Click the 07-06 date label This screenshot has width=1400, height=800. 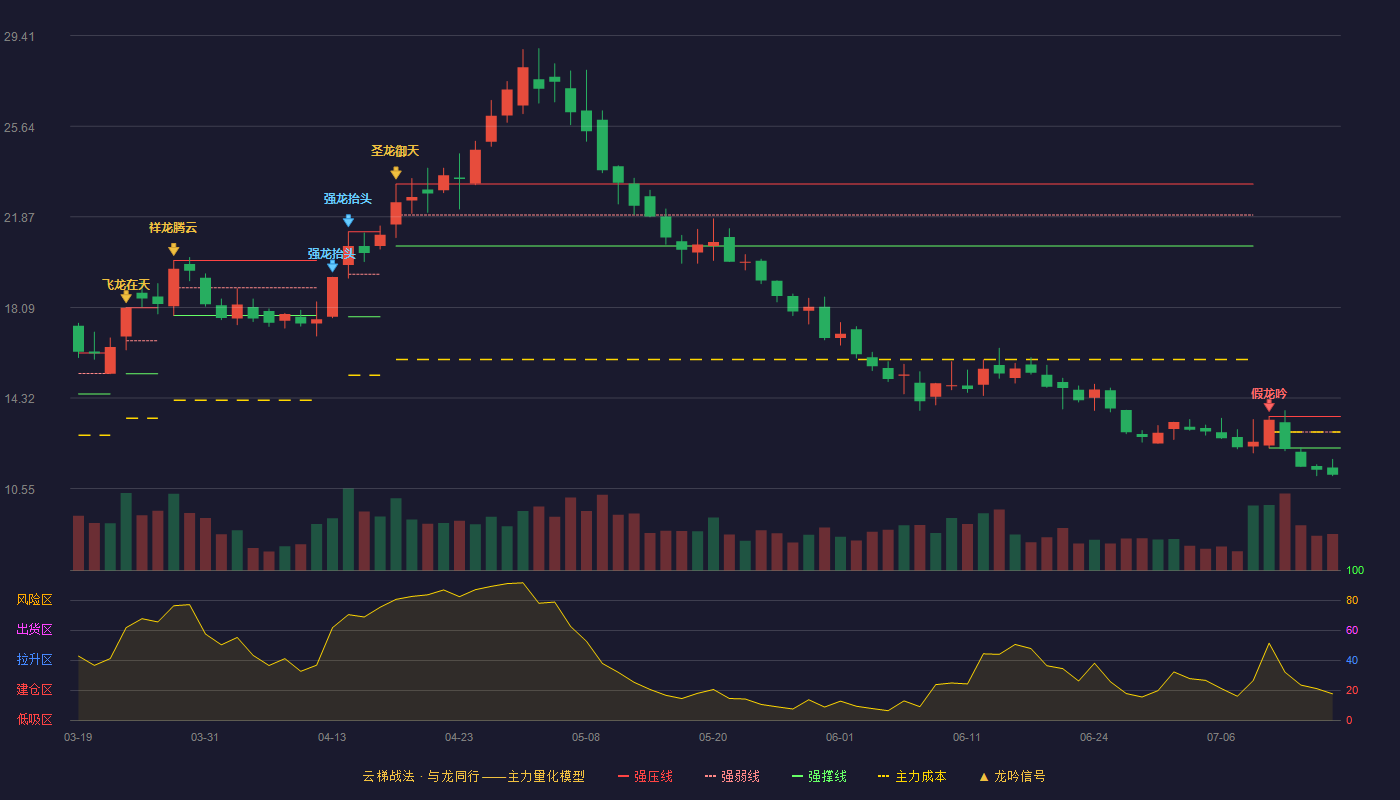point(1221,737)
